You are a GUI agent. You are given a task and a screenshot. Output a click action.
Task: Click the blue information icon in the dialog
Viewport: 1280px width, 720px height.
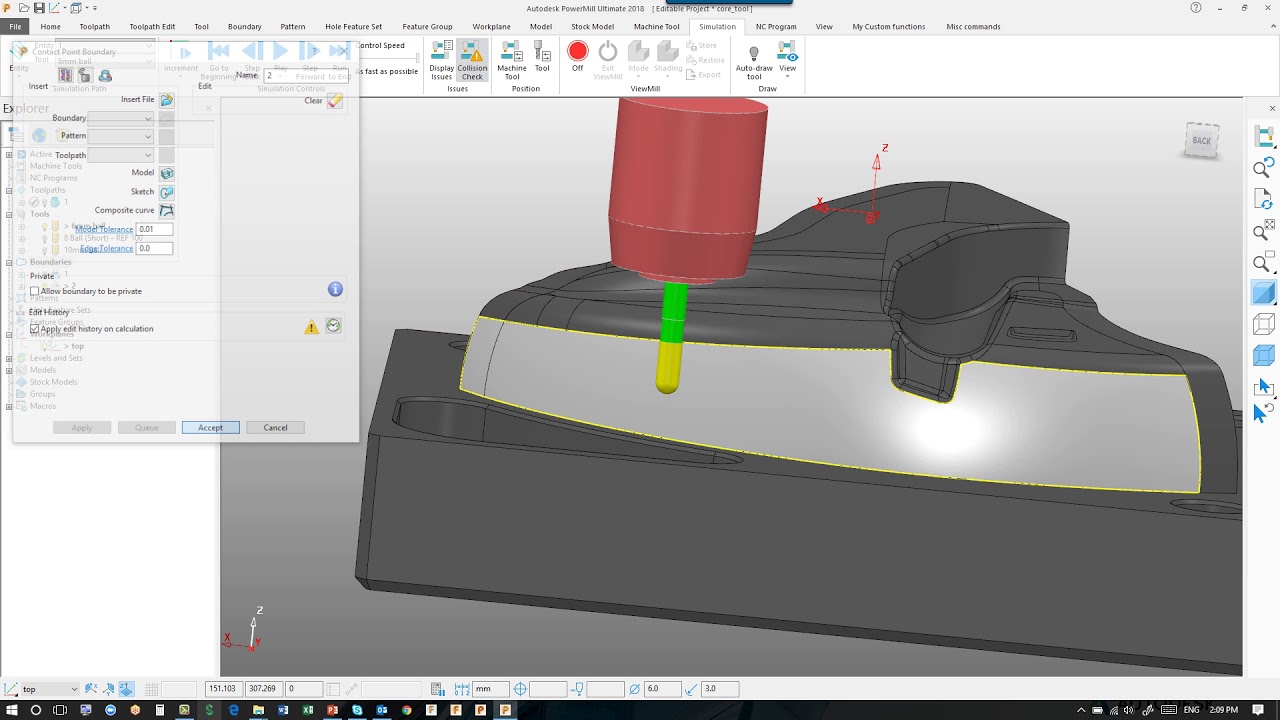tap(335, 289)
